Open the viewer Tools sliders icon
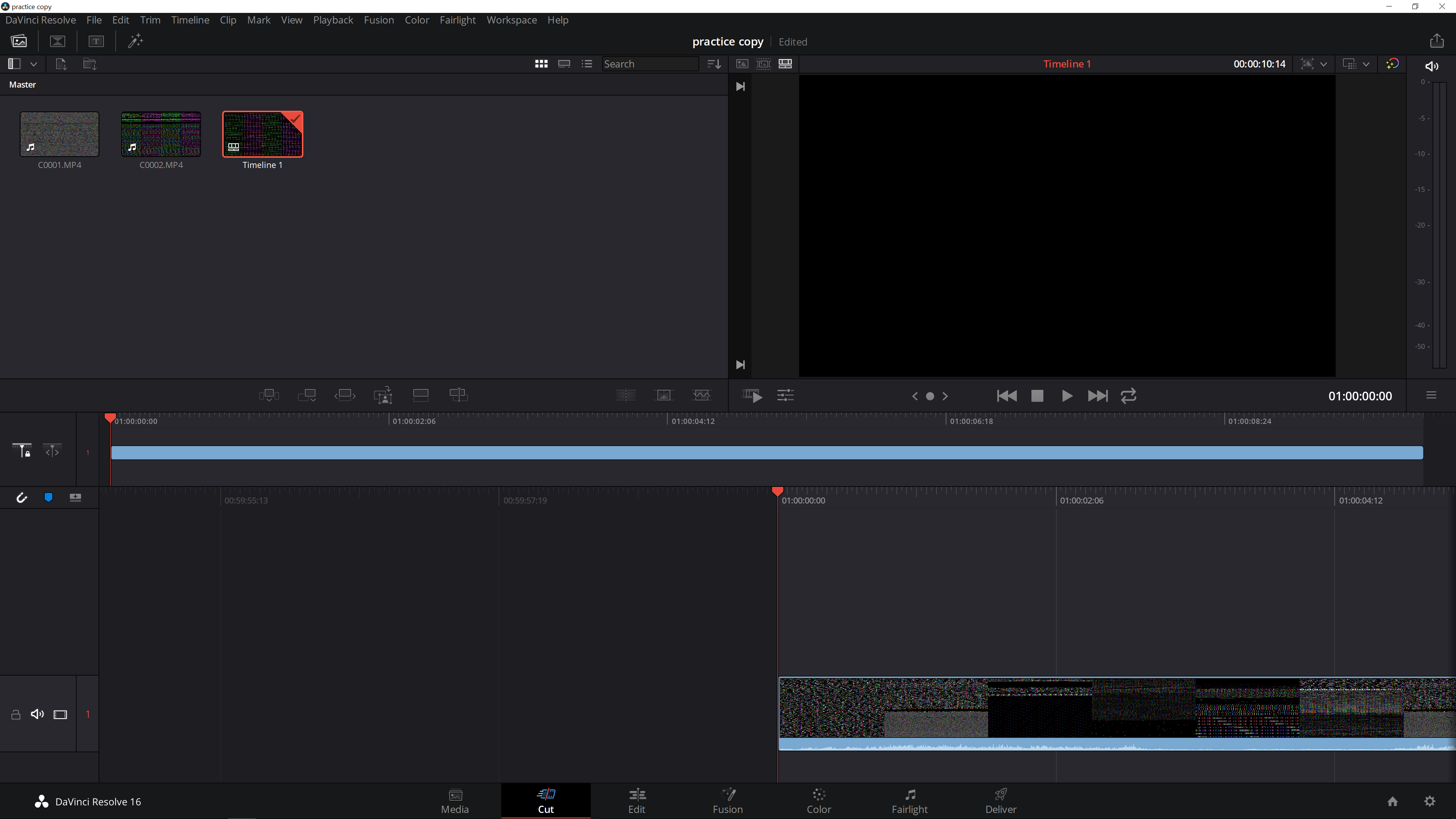1456x819 pixels. tap(786, 395)
